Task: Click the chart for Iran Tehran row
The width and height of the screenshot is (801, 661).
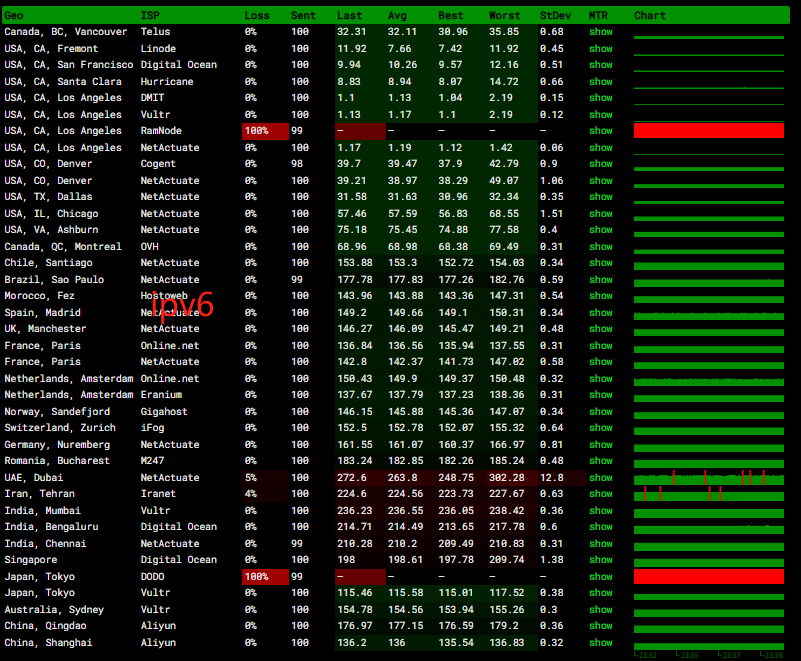Action: point(709,494)
